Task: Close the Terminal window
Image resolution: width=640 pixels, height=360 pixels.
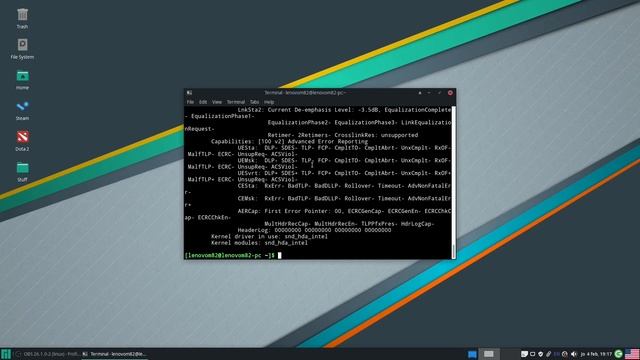Action: [x=450, y=93]
